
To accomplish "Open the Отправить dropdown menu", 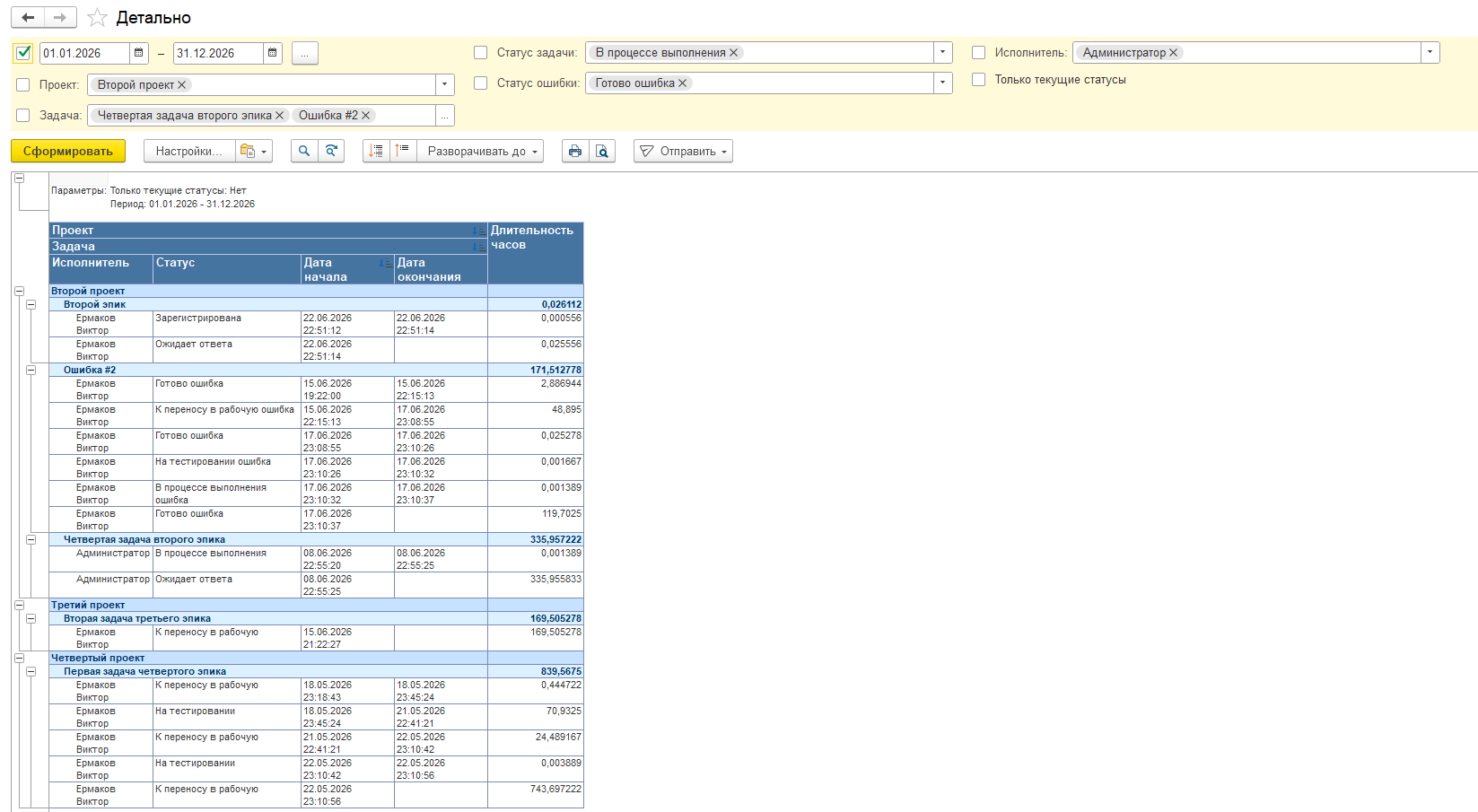I will tap(684, 151).
